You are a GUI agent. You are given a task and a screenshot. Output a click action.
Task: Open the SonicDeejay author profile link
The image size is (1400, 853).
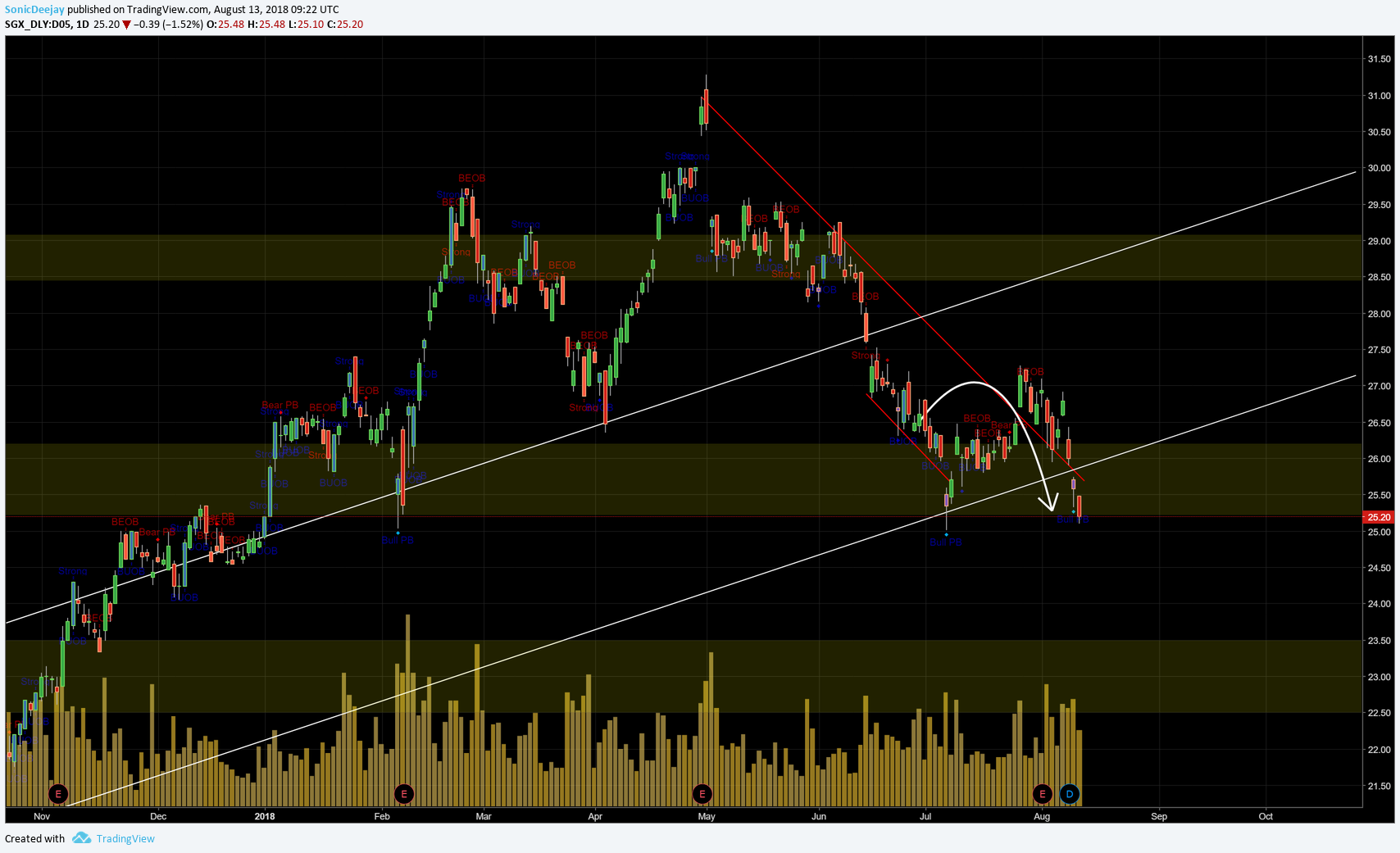[x=34, y=10]
